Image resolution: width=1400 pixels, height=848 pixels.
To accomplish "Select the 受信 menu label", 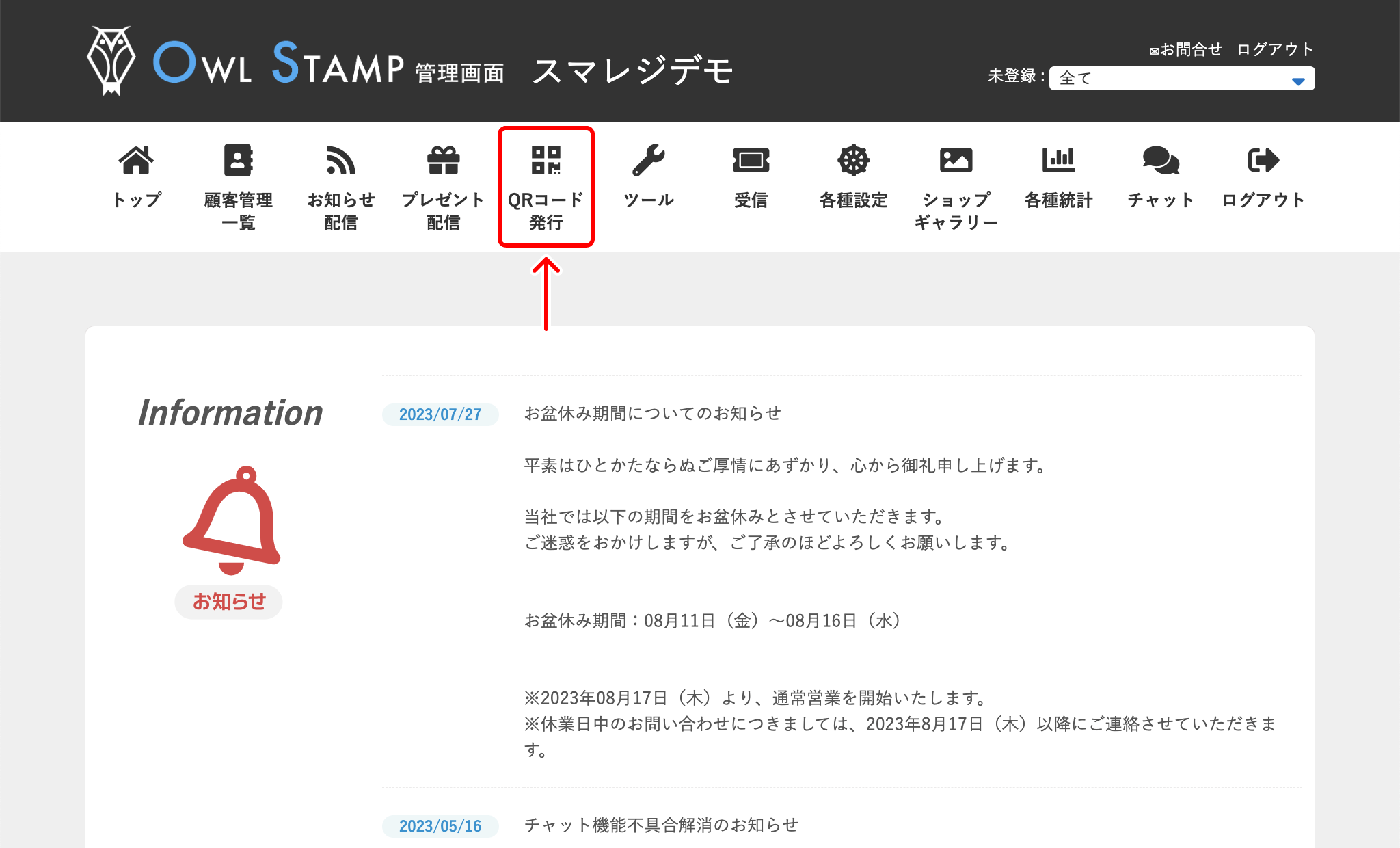I will point(751,200).
